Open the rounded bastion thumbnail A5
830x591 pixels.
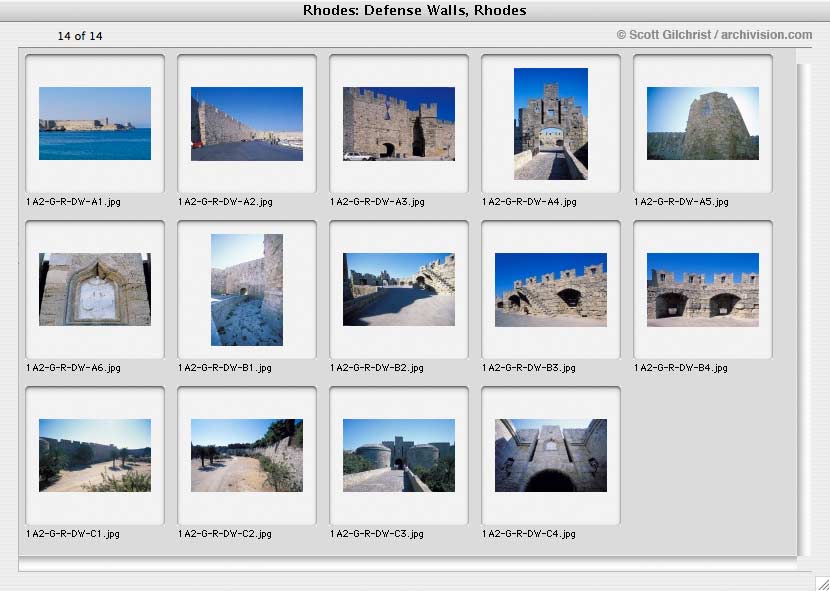(702, 123)
